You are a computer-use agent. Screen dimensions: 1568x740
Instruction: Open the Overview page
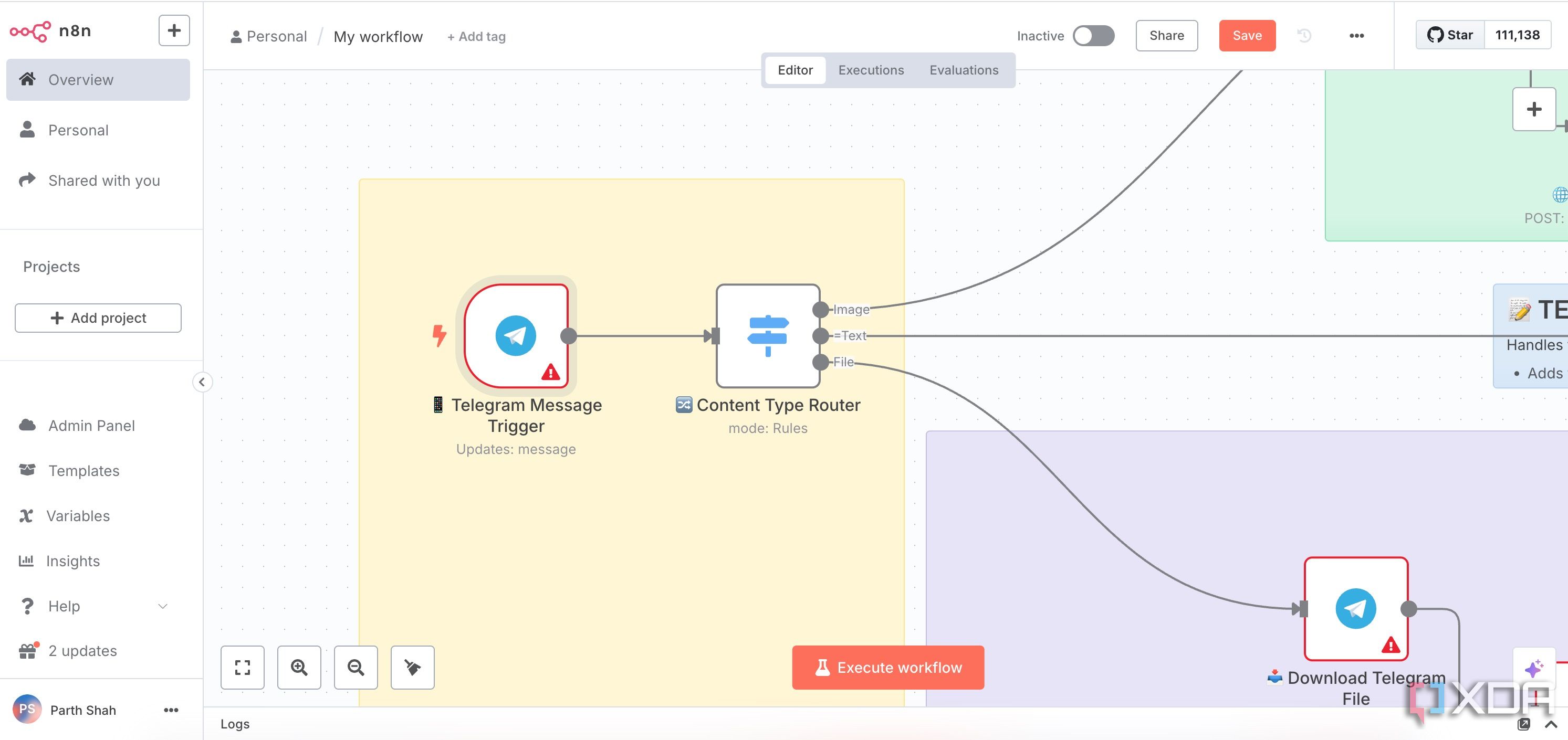tap(98, 80)
